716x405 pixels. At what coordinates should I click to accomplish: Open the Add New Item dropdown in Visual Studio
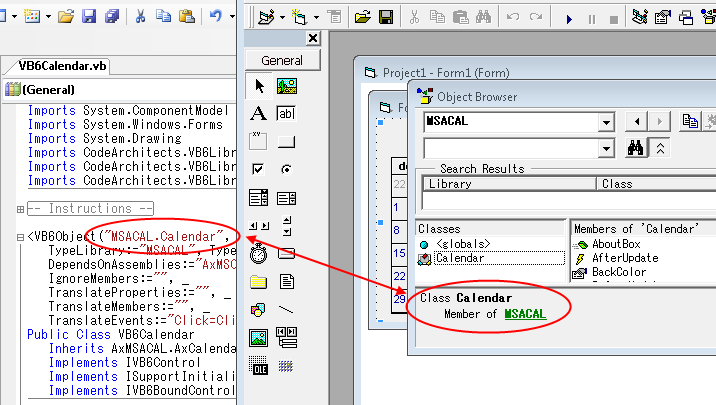click(48, 16)
